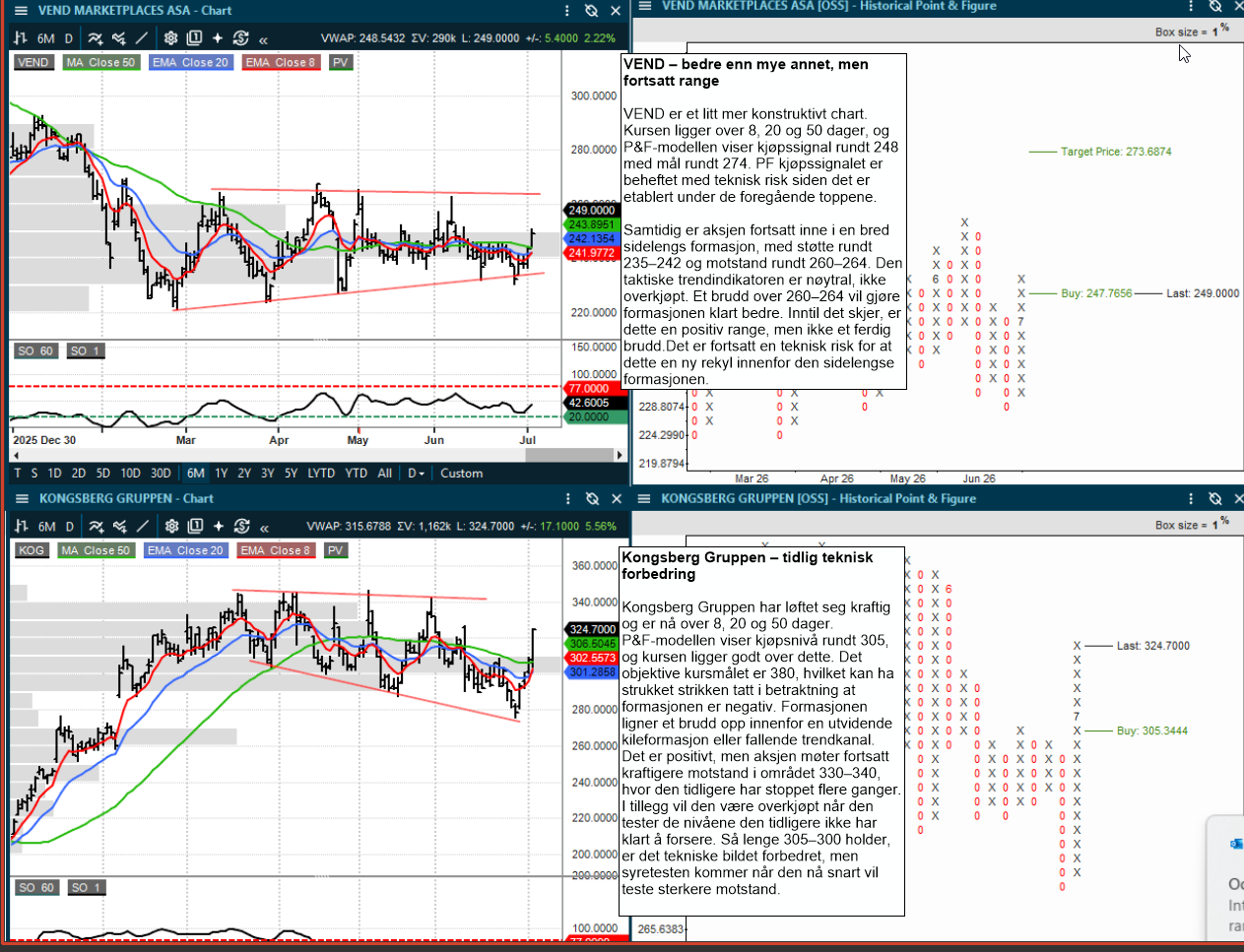Click the Custom date range button

tap(462, 474)
